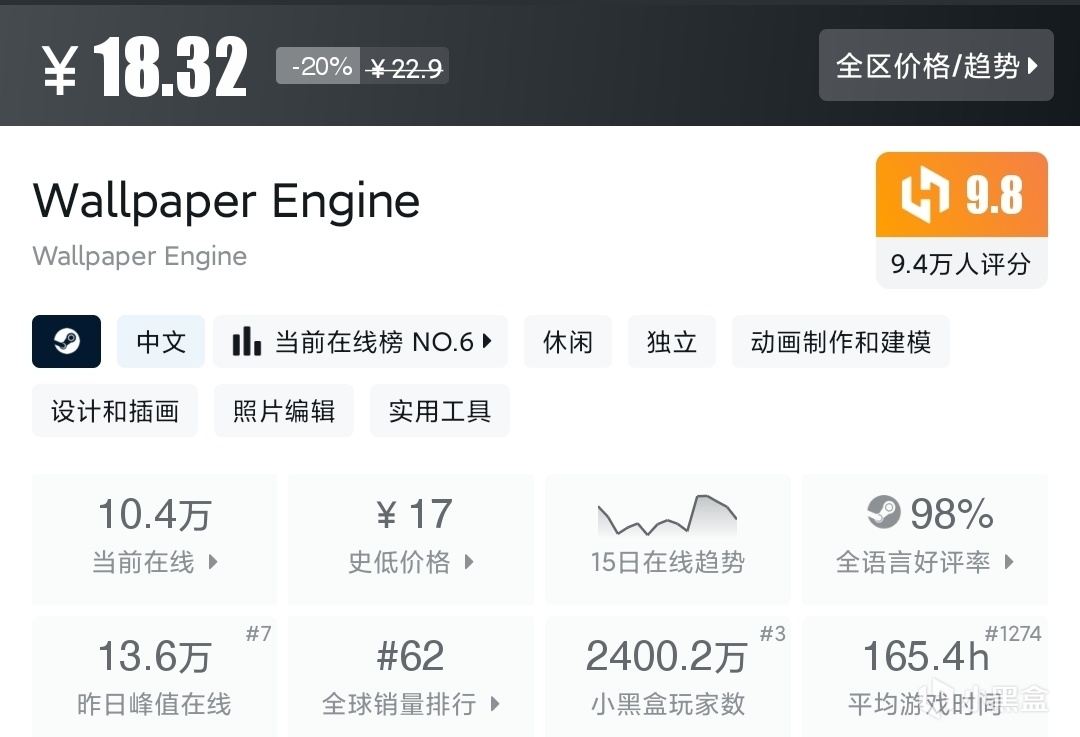Click the 2400.2万 小黑盒玩家数 card
Image resolution: width=1080 pixels, height=737 pixels.
point(667,676)
